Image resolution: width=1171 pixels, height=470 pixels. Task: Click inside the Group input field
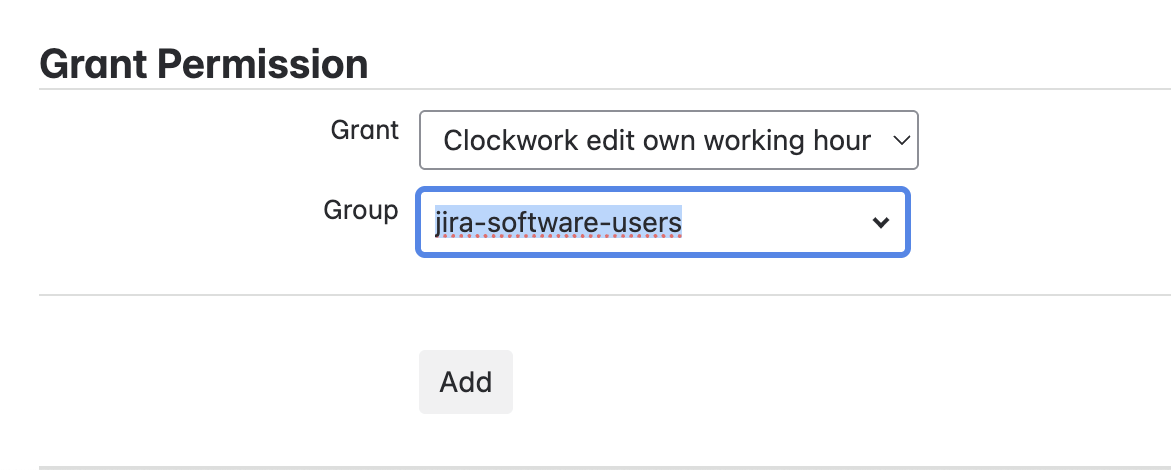point(760,223)
